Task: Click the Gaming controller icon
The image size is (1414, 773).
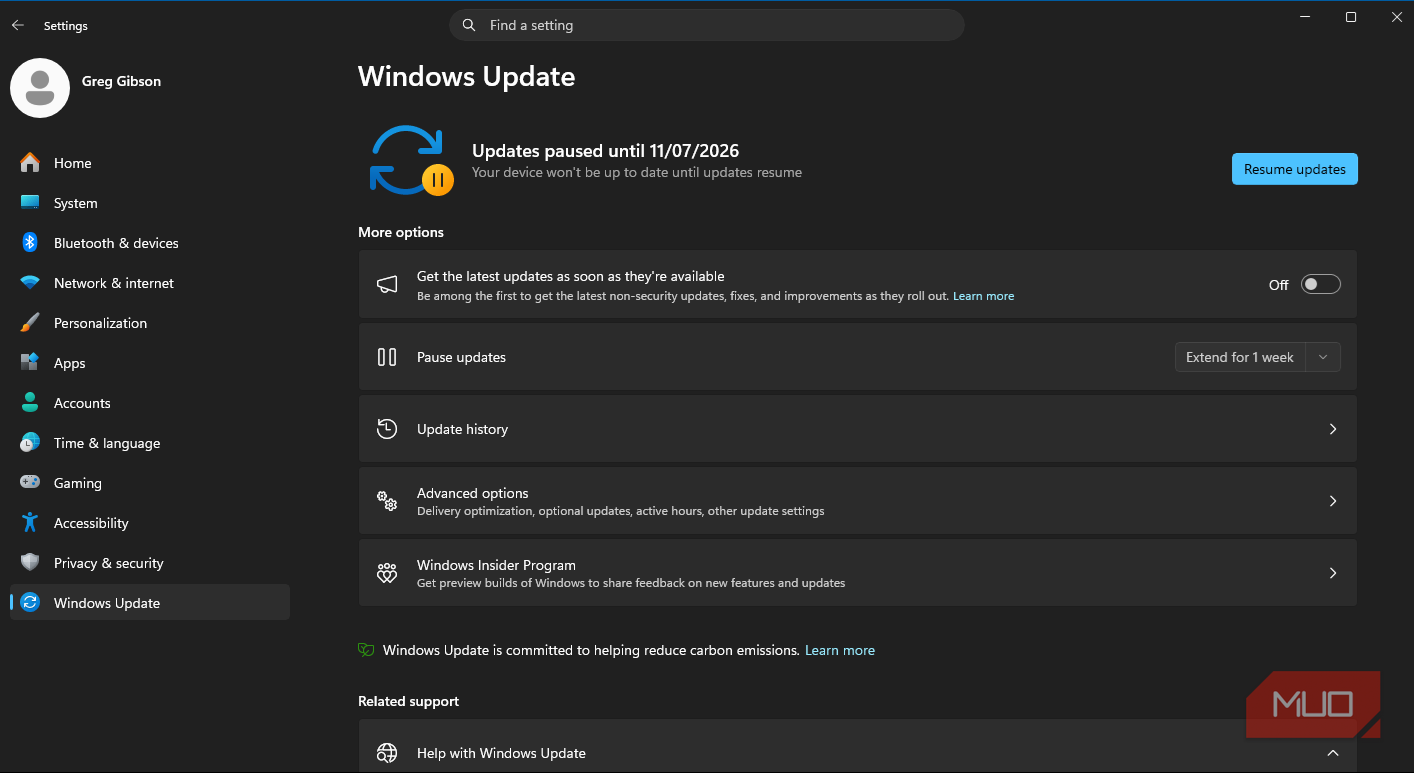Action: pyautogui.click(x=30, y=483)
